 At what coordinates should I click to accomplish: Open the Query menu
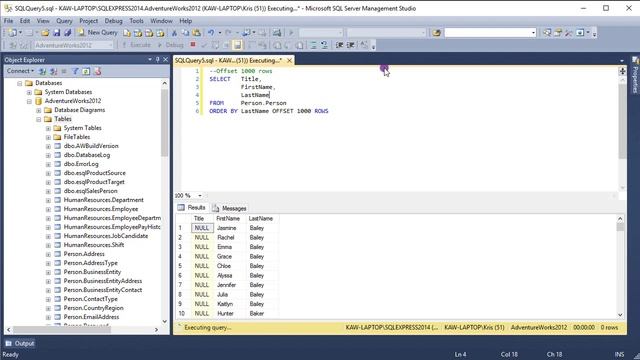64,21
